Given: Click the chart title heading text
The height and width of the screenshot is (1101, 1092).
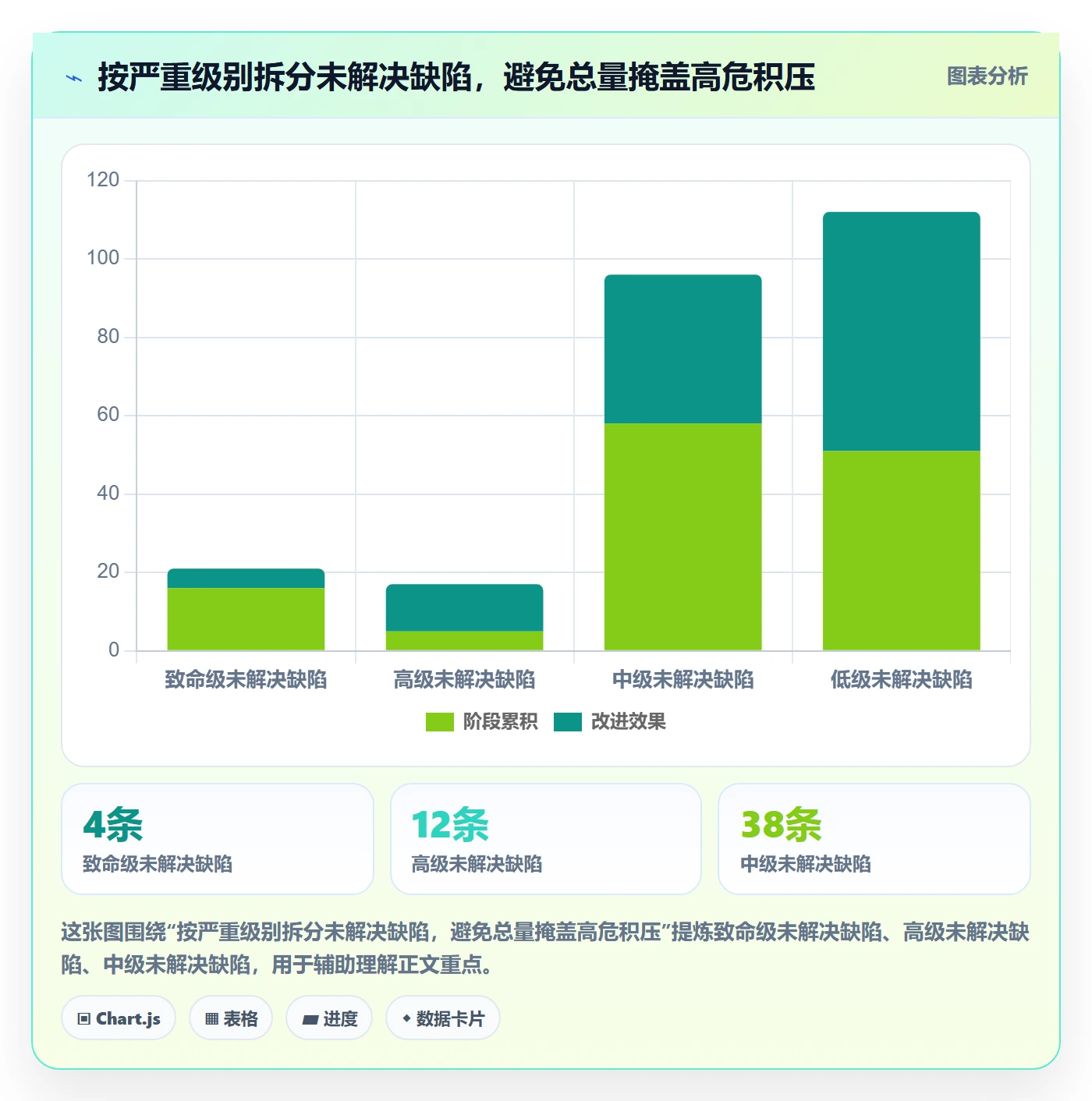Looking at the screenshot, I should point(456,77).
